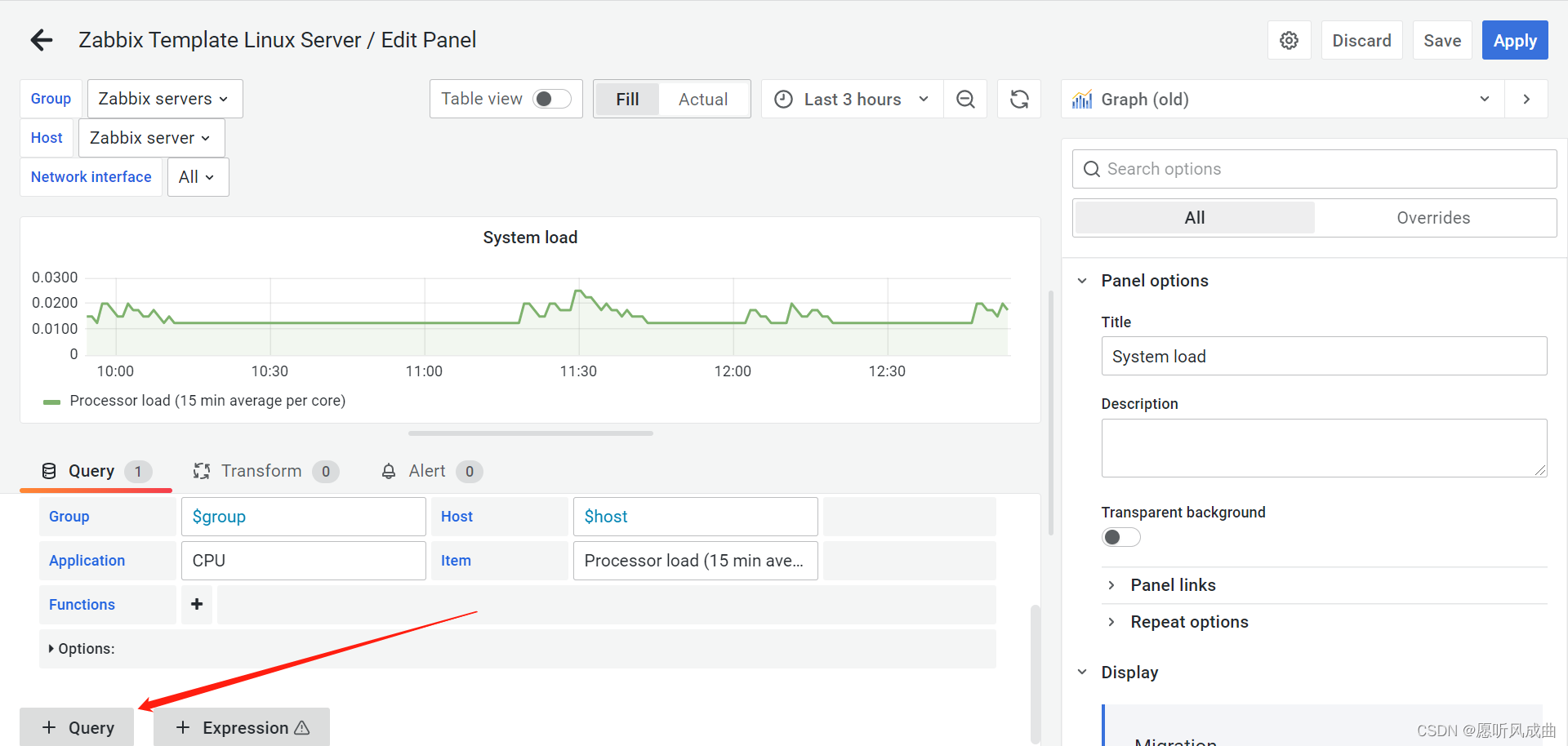Select the Fill display mode
Screen dimensions: 1568x746
click(x=627, y=99)
